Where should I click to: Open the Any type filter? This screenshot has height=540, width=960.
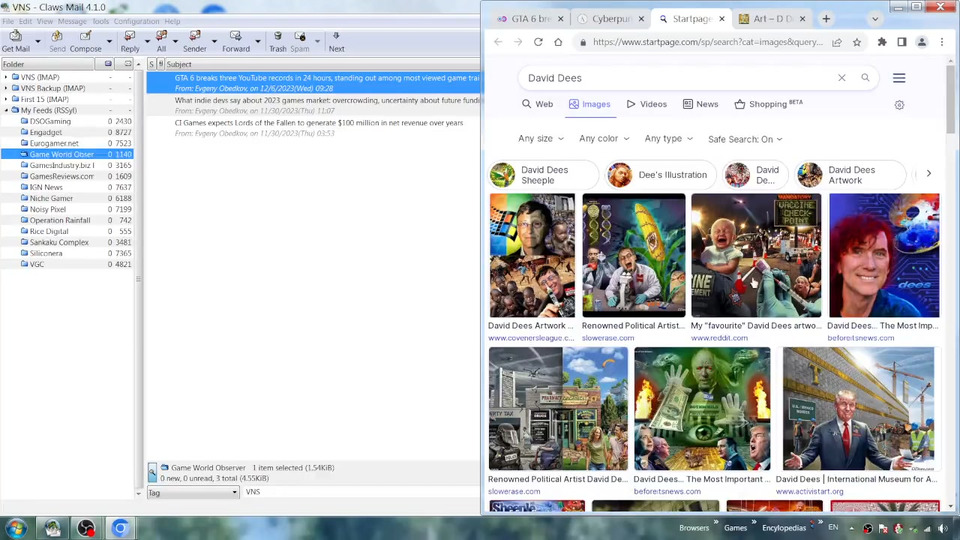669,139
